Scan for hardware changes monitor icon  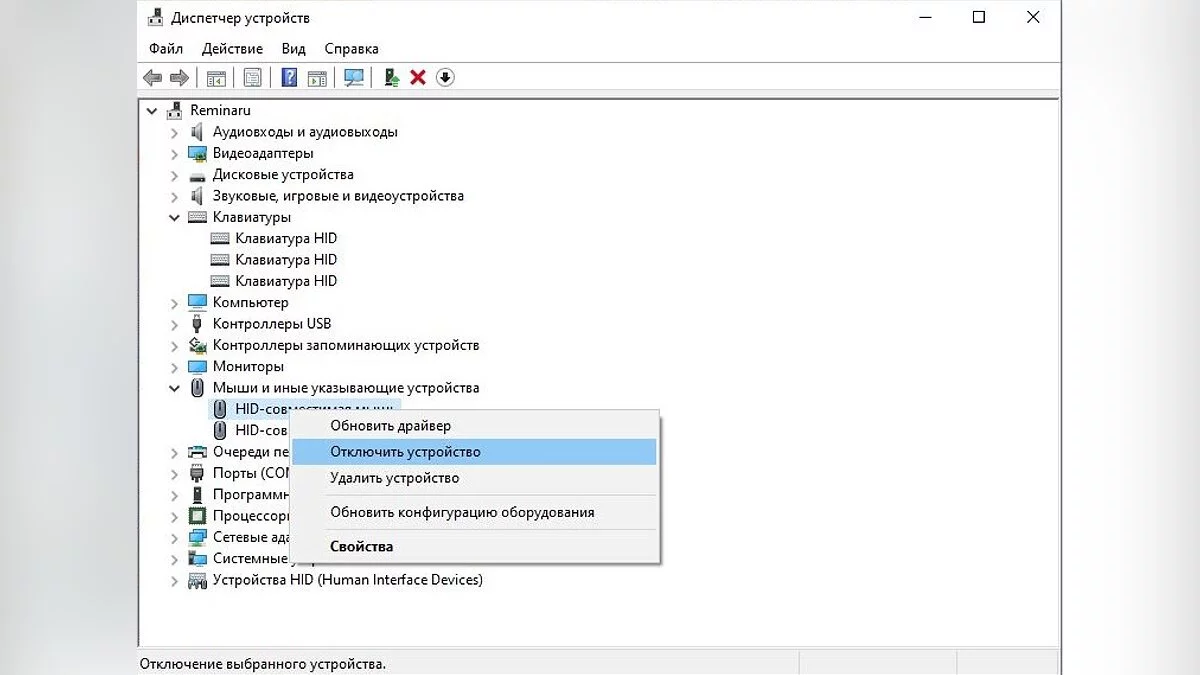[x=353, y=77]
